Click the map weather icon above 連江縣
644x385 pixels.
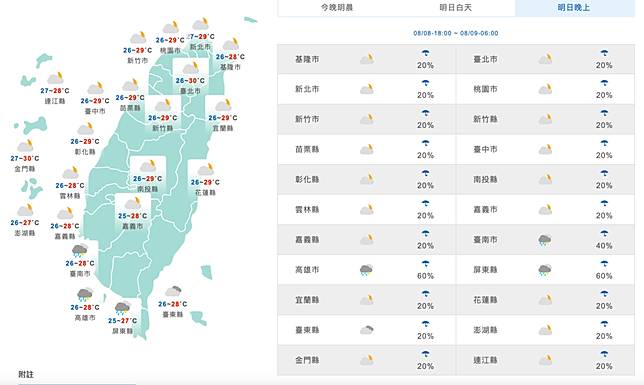55,78
